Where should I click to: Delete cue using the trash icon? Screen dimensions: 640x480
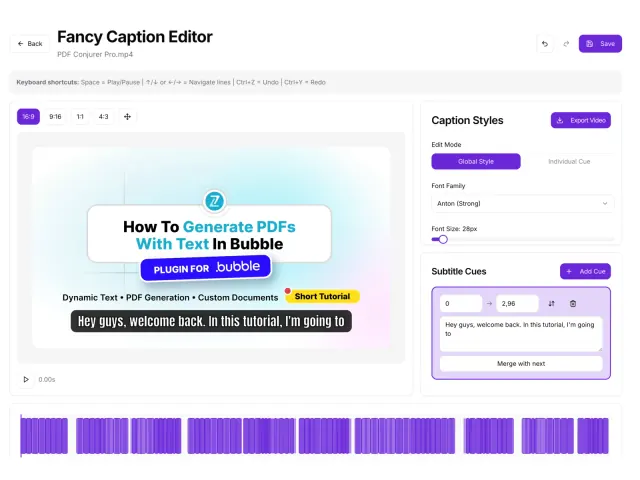tap(573, 304)
